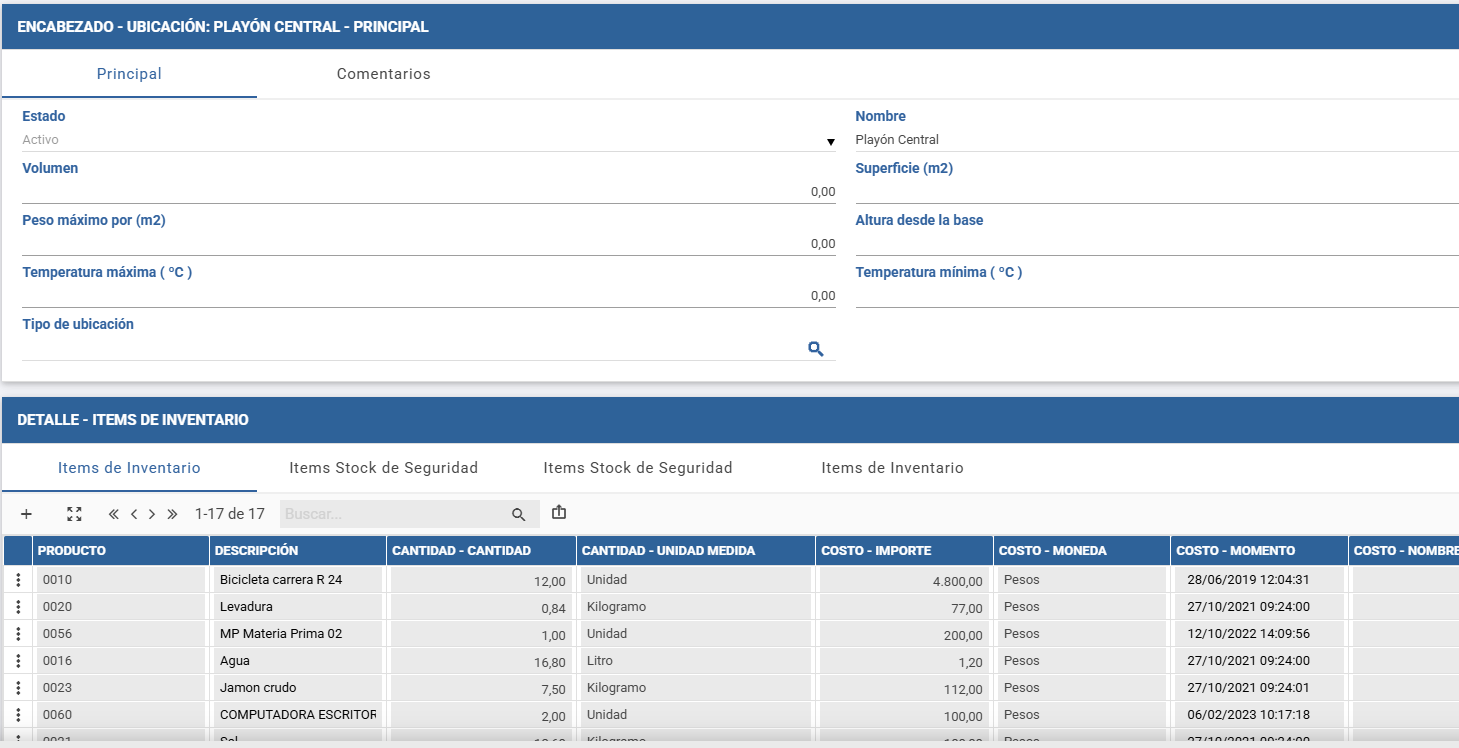The height and width of the screenshot is (748, 1459).
Task: Click the Superficie (m2) field
Action: tap(1157, 192)
